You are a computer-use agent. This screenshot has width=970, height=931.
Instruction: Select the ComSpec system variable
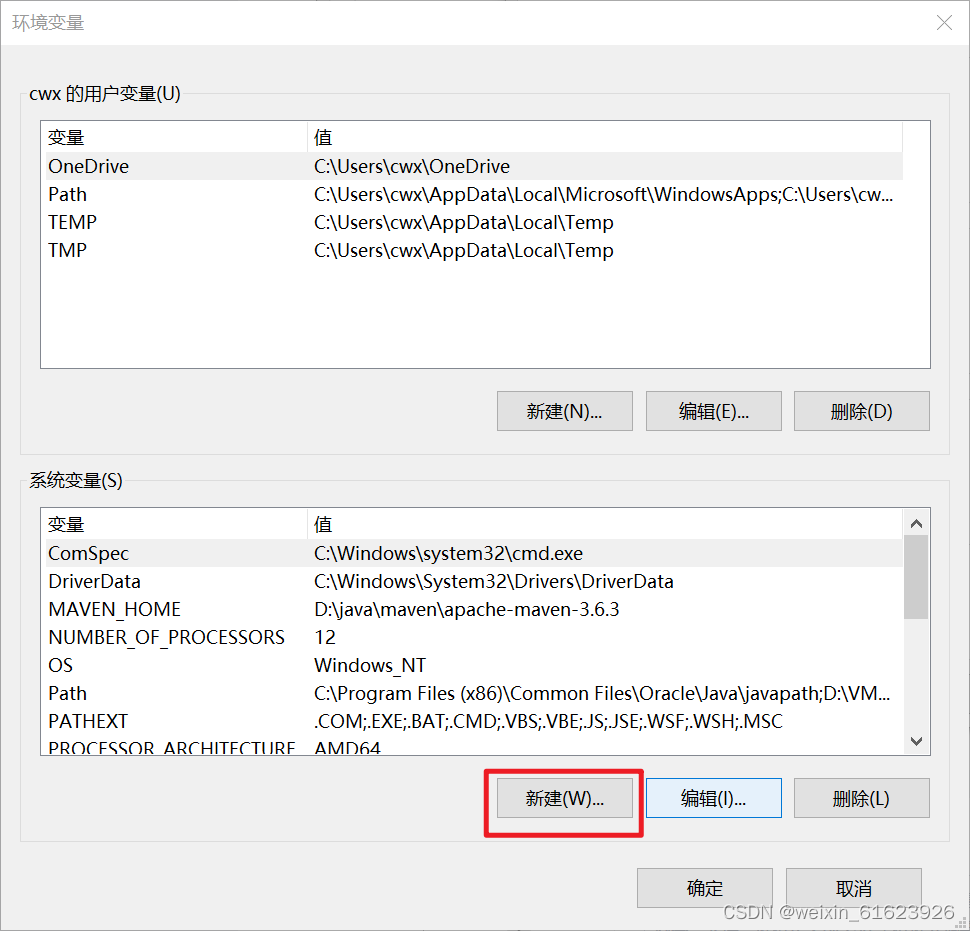point(474,553)
